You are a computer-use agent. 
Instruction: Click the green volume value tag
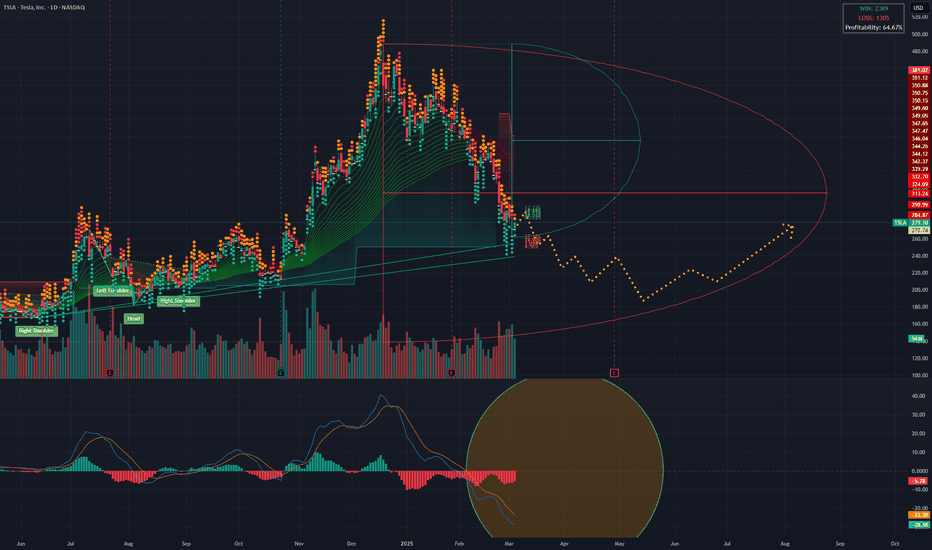point(917,338)
